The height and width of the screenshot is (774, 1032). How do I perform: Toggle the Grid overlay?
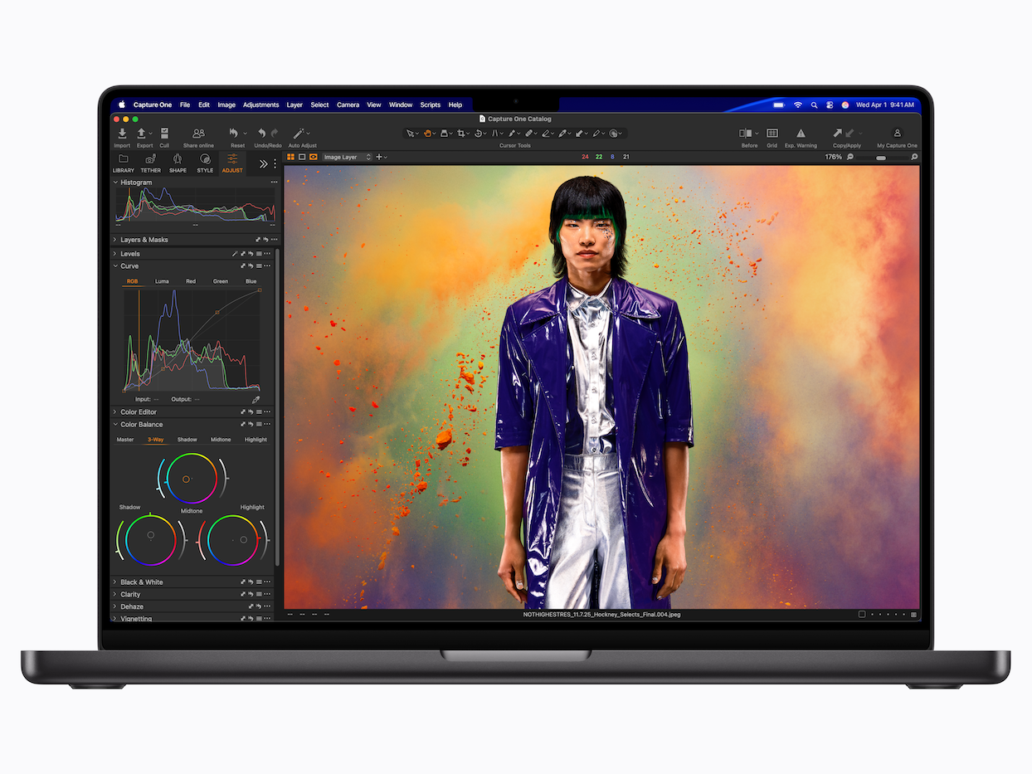tap(772, 134)
